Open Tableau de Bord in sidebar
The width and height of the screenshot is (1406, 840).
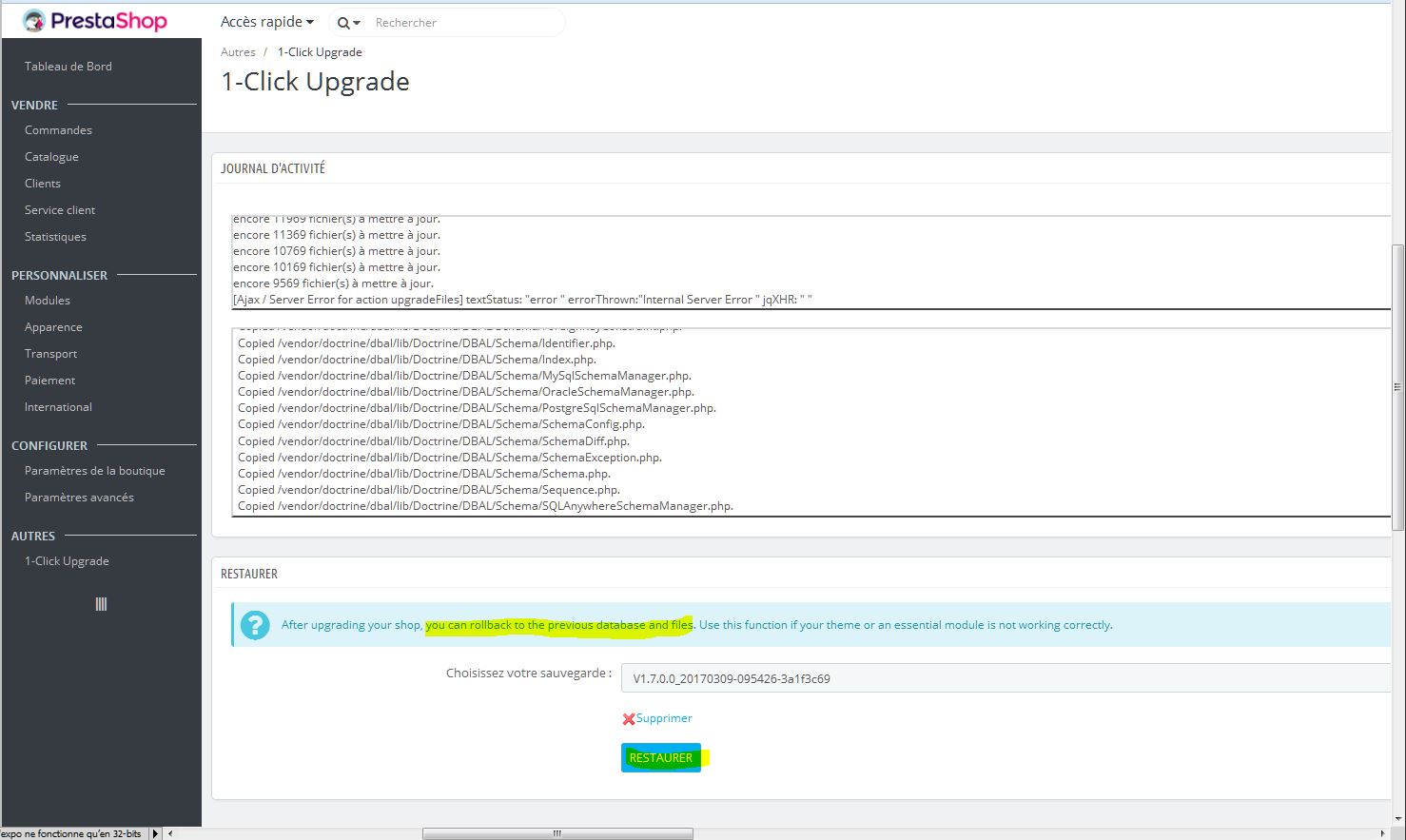[68, 67]
